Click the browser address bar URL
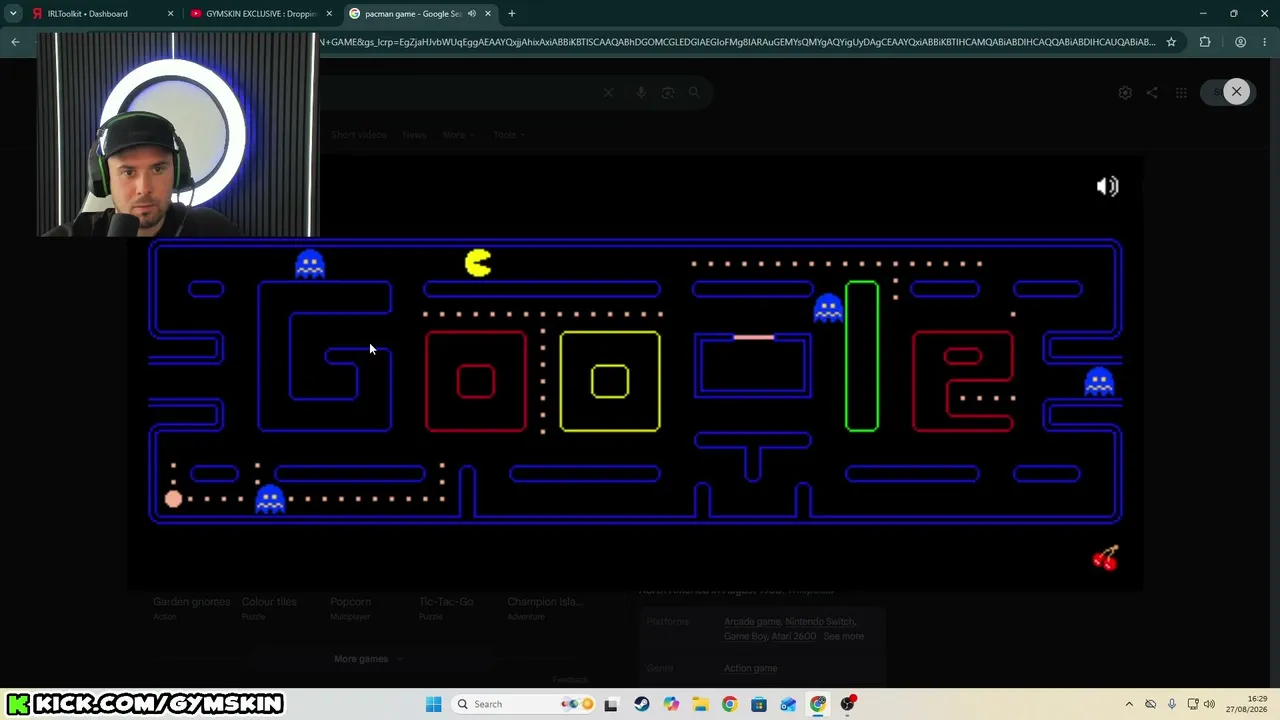This screenshot has width=1280, height=720. click(738, 42)
